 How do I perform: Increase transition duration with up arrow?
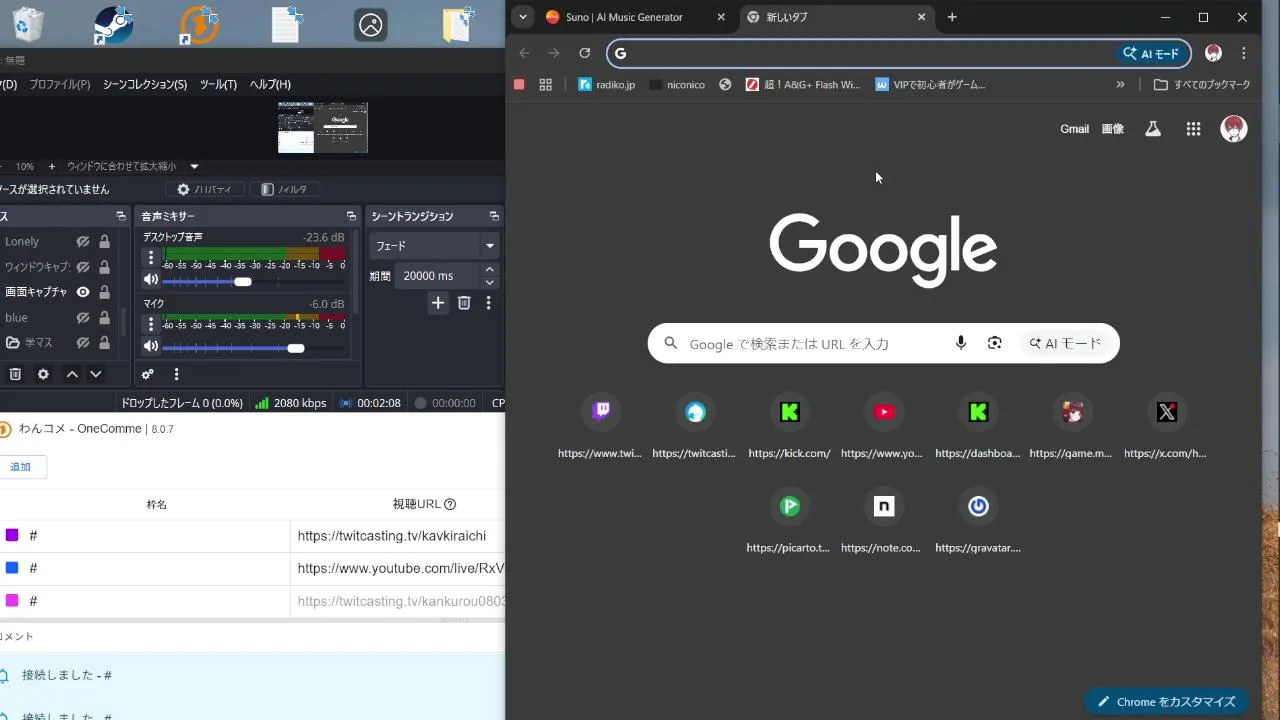[489, 269]
